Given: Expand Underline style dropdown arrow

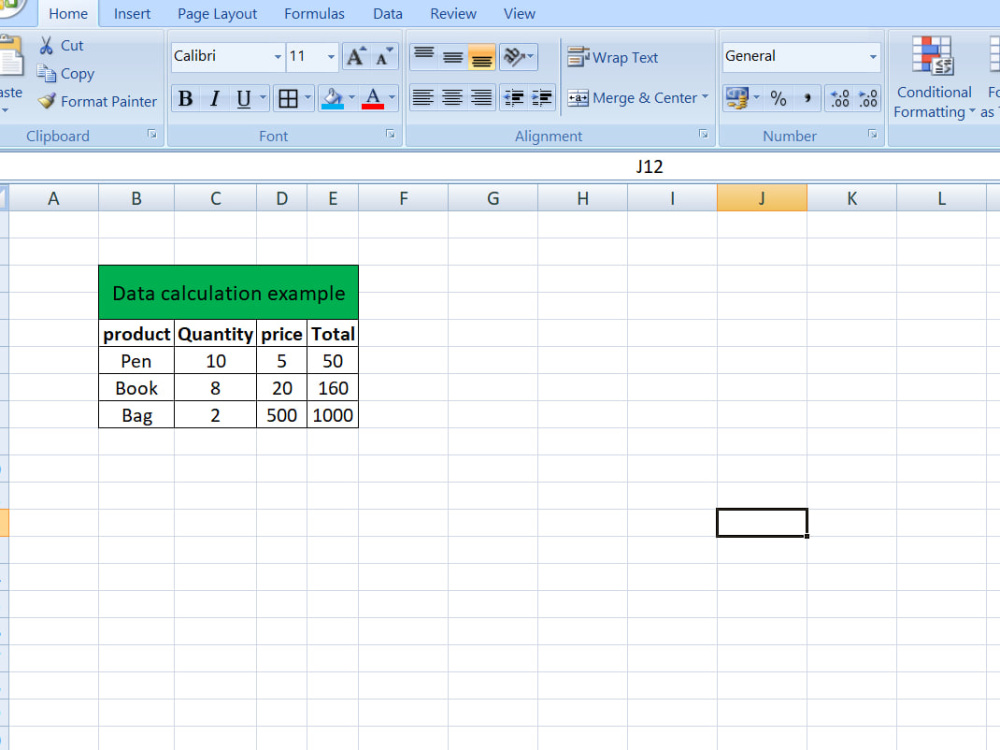Looking at the screenshot, I should click(263, 98).
